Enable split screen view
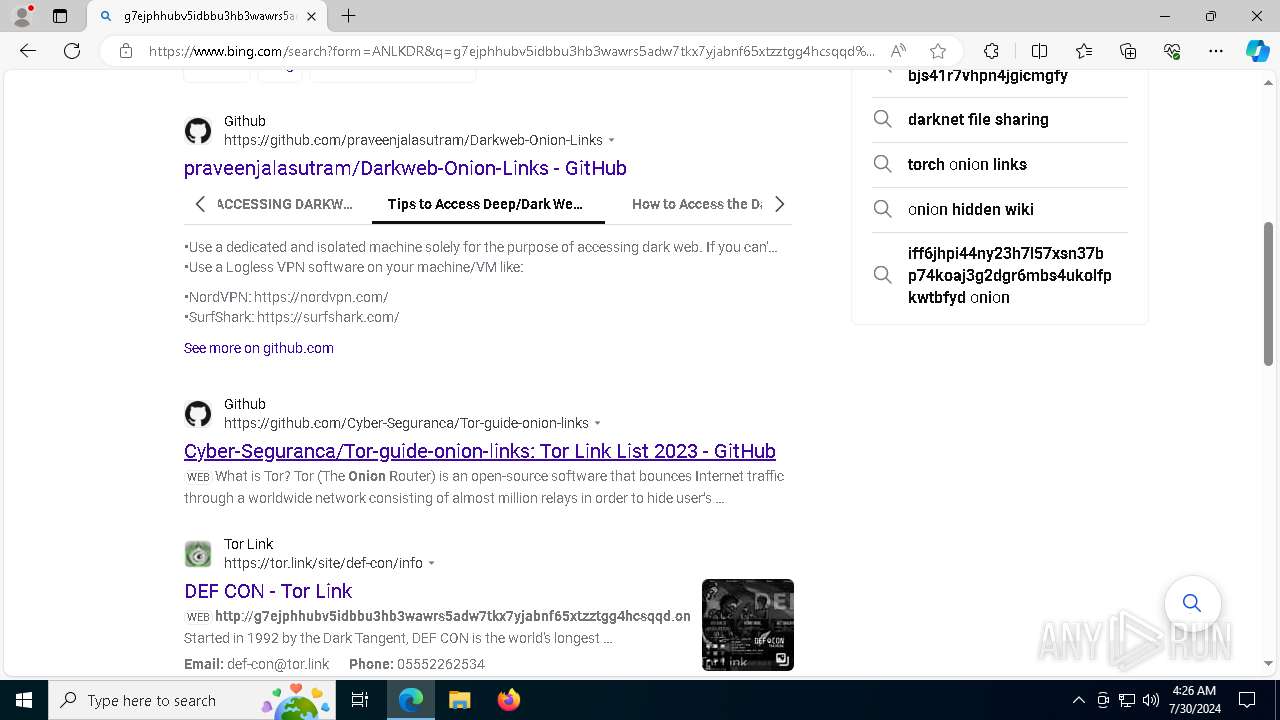 [1039, 51]
